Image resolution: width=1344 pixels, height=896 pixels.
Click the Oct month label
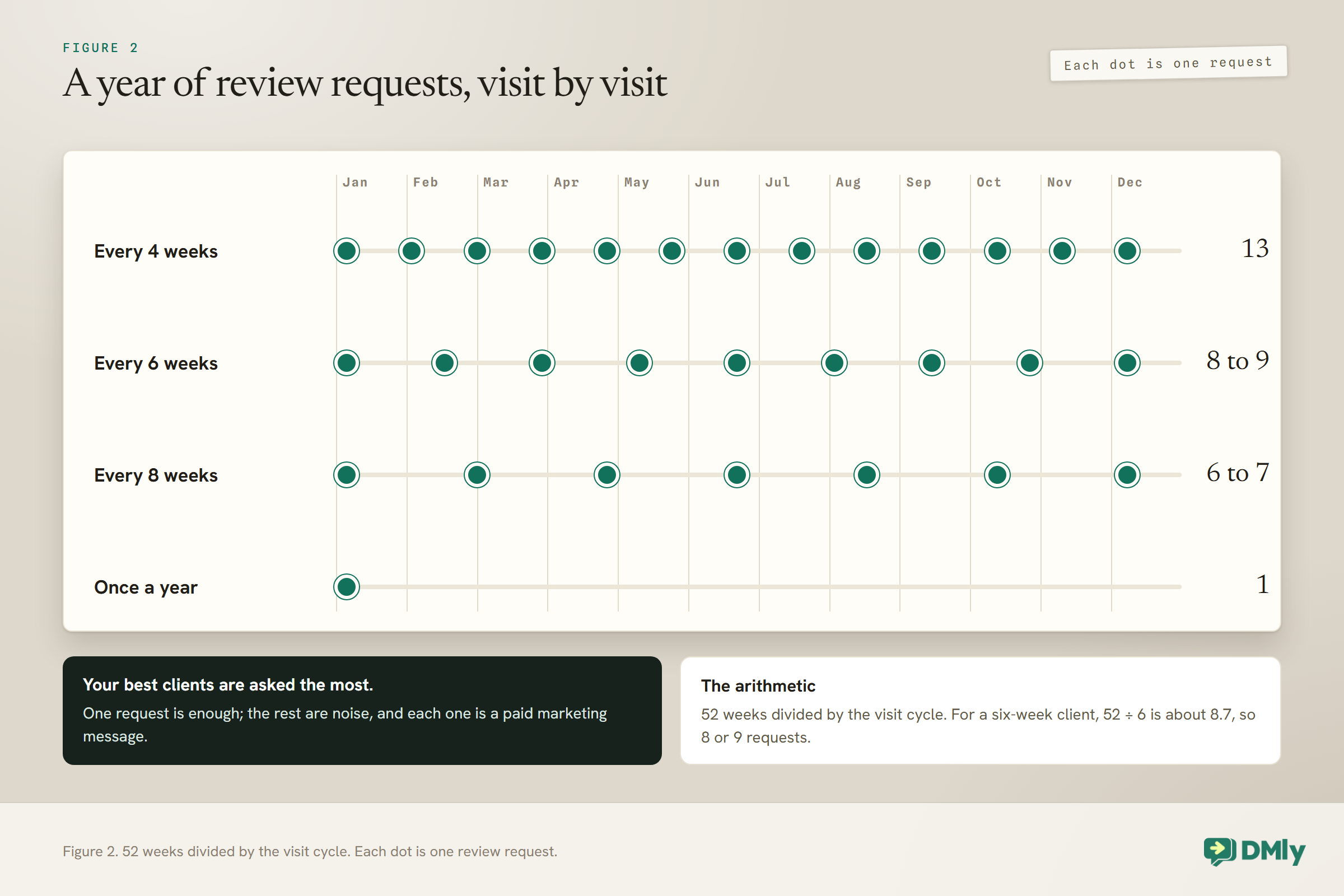click(989, 183)
